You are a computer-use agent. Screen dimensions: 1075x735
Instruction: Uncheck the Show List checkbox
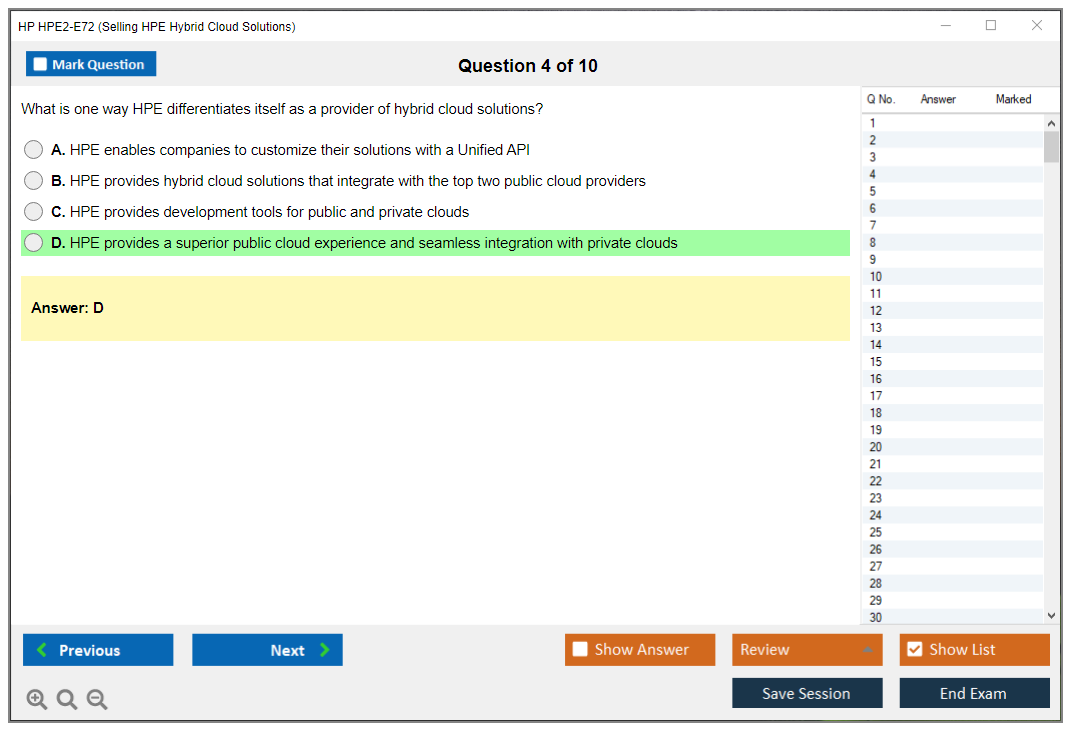[x=914, y=650]
